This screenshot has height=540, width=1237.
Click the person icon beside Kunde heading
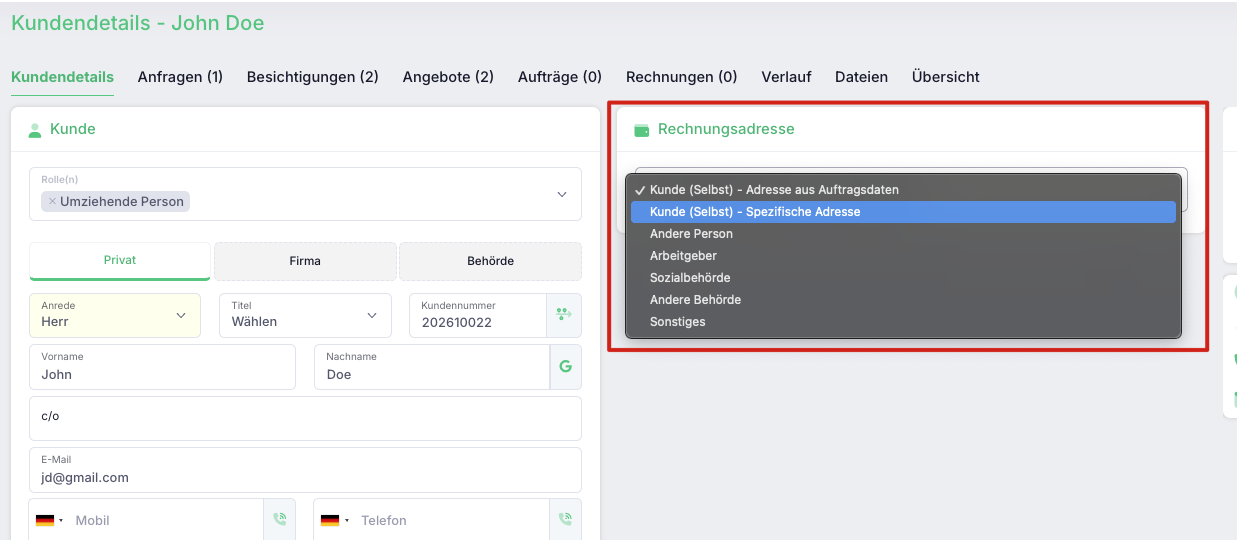click(35, 130)
